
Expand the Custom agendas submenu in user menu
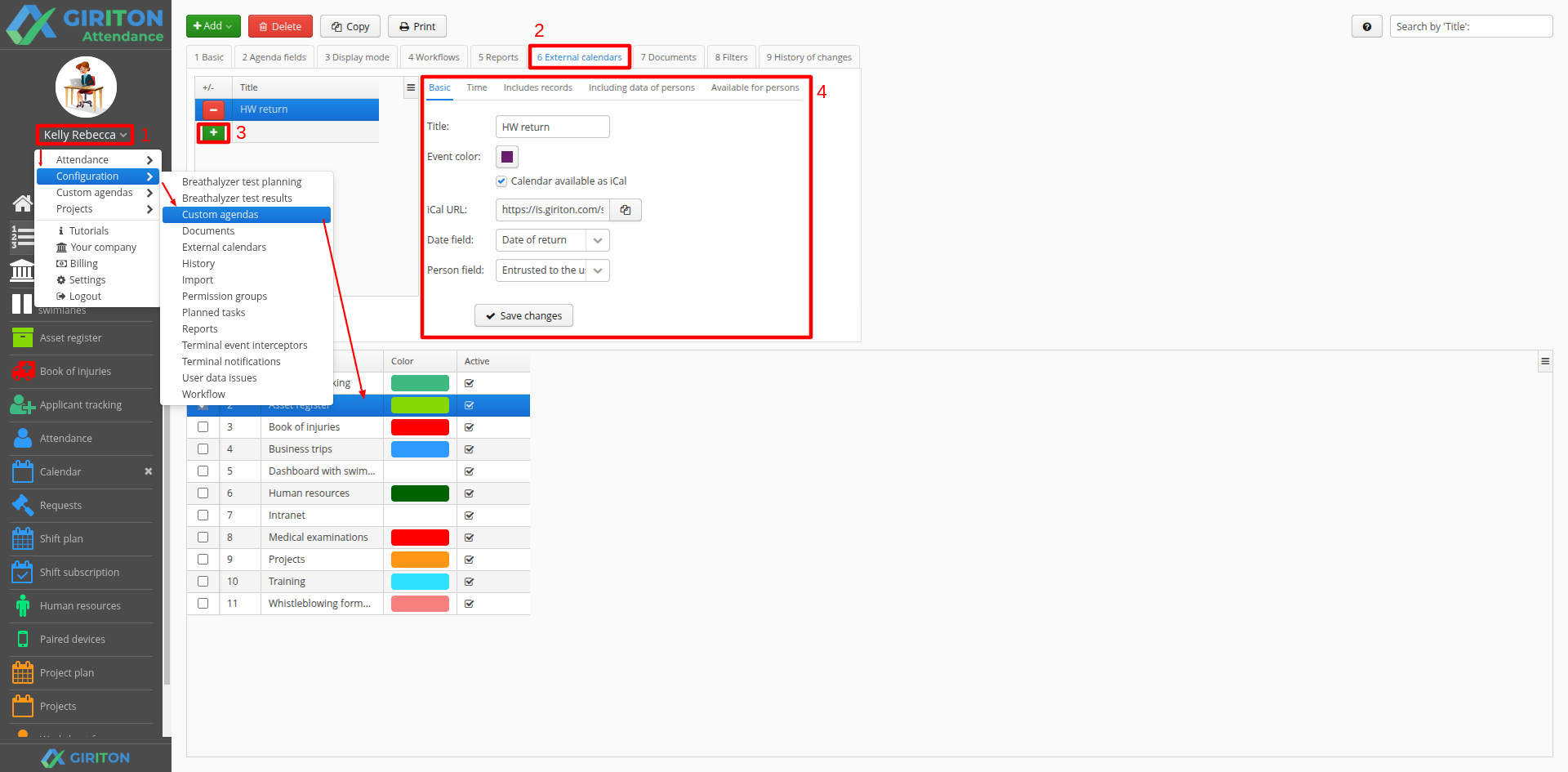click(96, 193)
